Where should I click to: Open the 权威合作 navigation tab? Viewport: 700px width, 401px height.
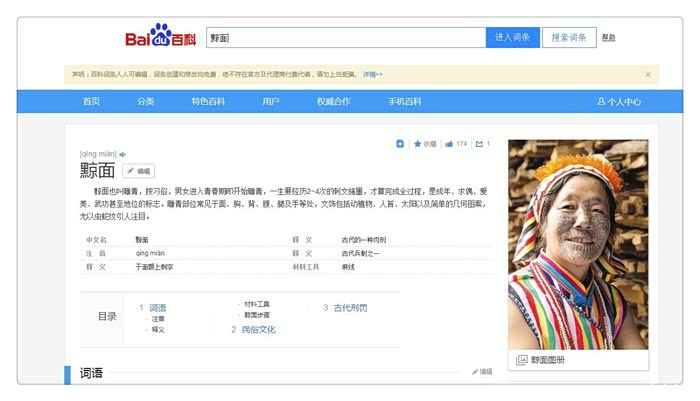pyautogui.click(x=333, y=101)
